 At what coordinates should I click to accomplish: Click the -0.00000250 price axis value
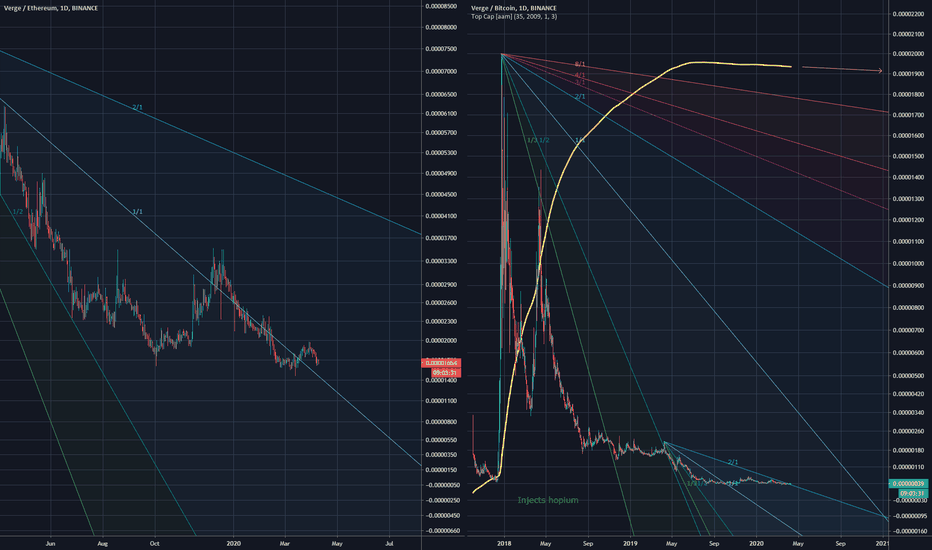442,501
